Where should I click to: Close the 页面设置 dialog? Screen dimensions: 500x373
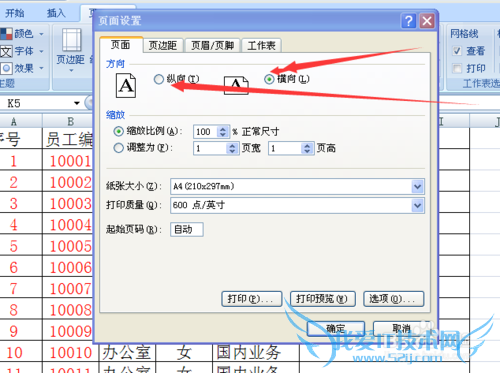click(427, 21)
